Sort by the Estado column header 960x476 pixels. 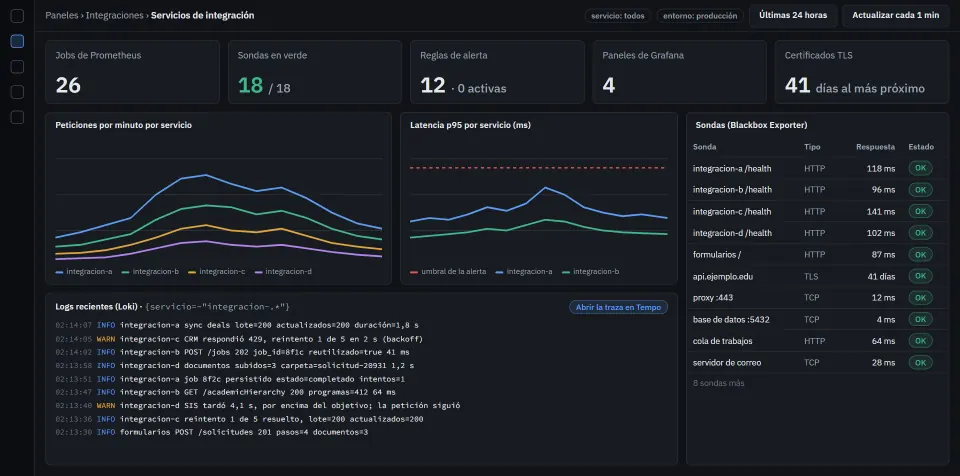921,147
